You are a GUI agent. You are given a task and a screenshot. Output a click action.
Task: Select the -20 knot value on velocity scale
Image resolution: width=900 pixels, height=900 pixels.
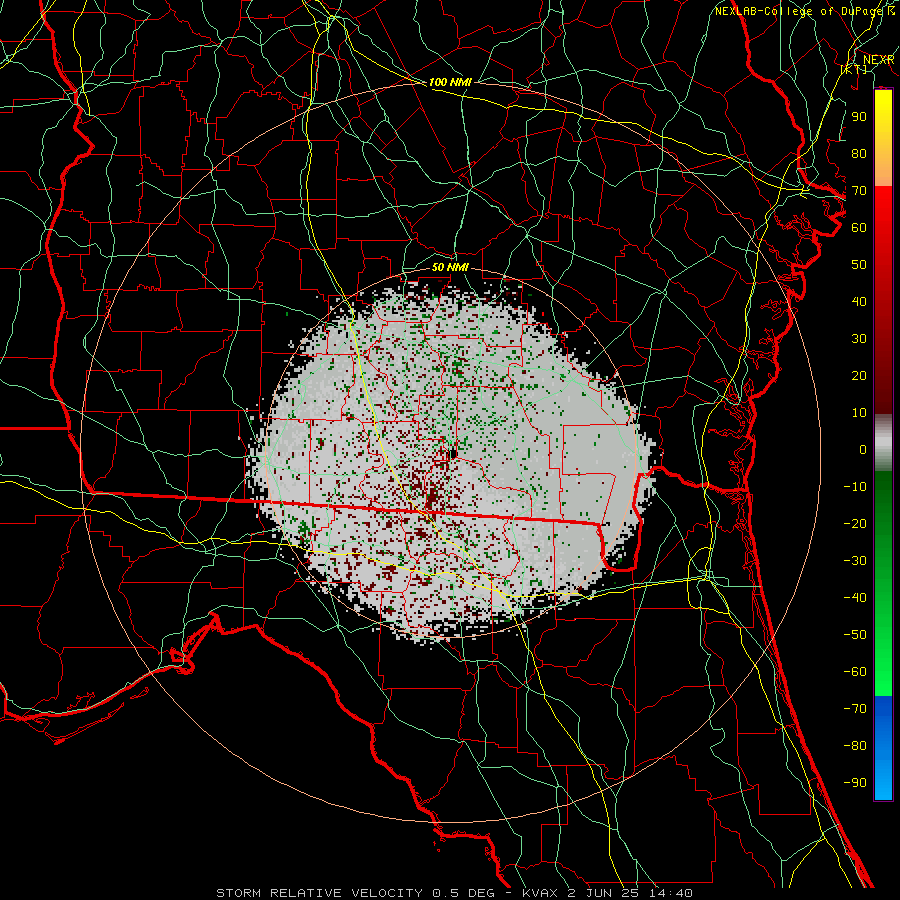(x=855, y=523)
